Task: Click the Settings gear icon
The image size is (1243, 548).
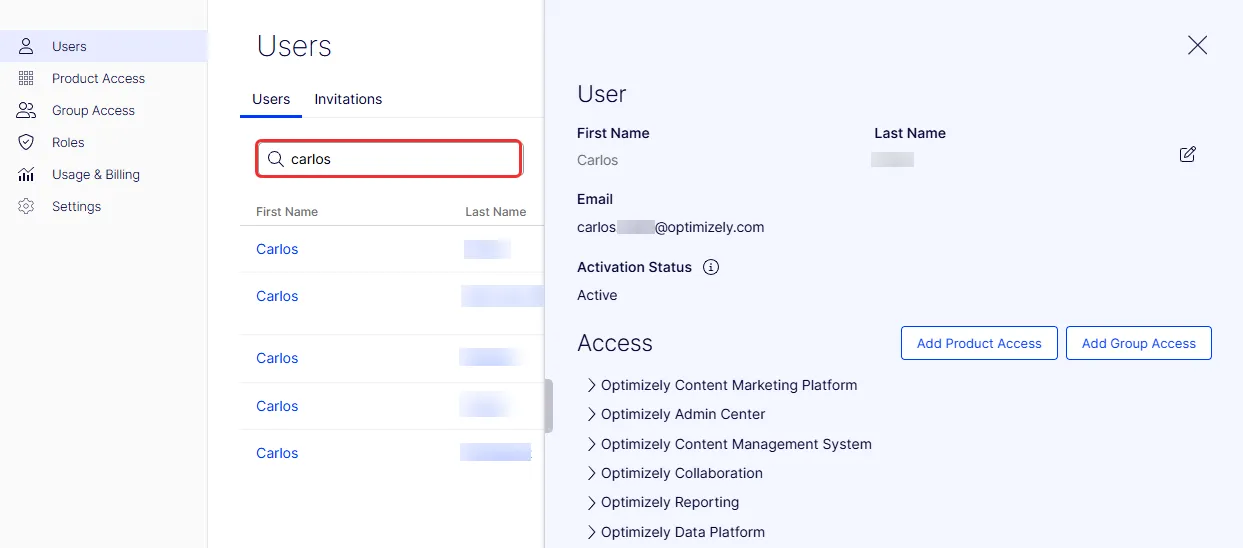Action: point(26,206)
